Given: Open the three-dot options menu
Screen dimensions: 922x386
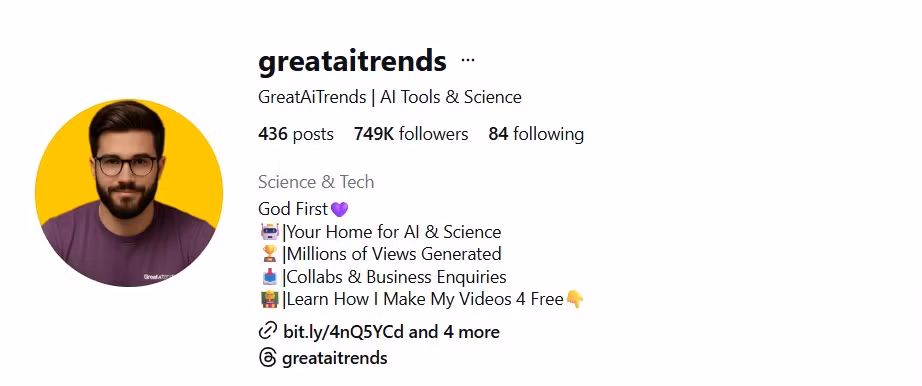Looking at the screenshot, I should click(467, 60).
